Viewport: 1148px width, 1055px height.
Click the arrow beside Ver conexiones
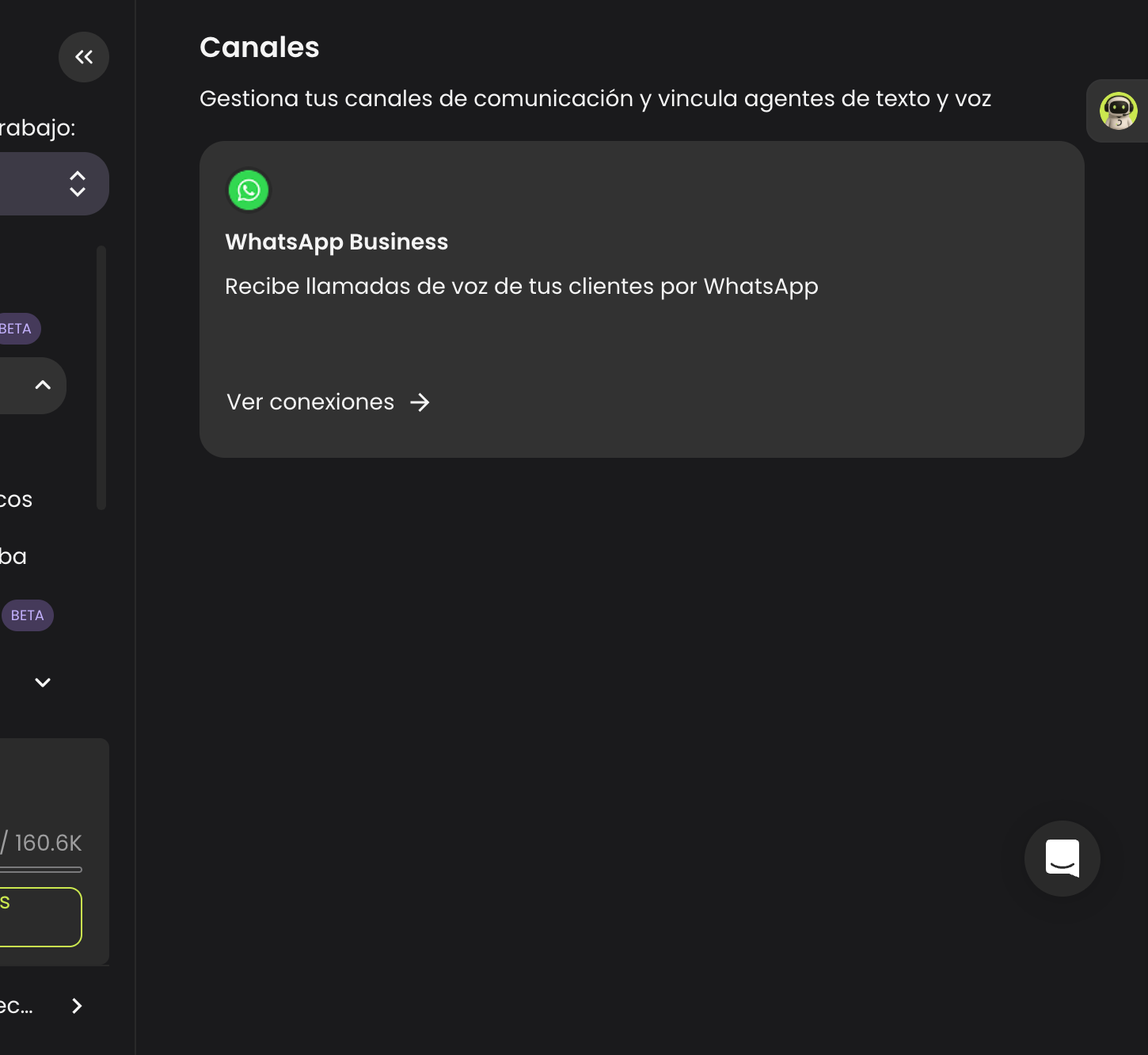click(420, 402)
